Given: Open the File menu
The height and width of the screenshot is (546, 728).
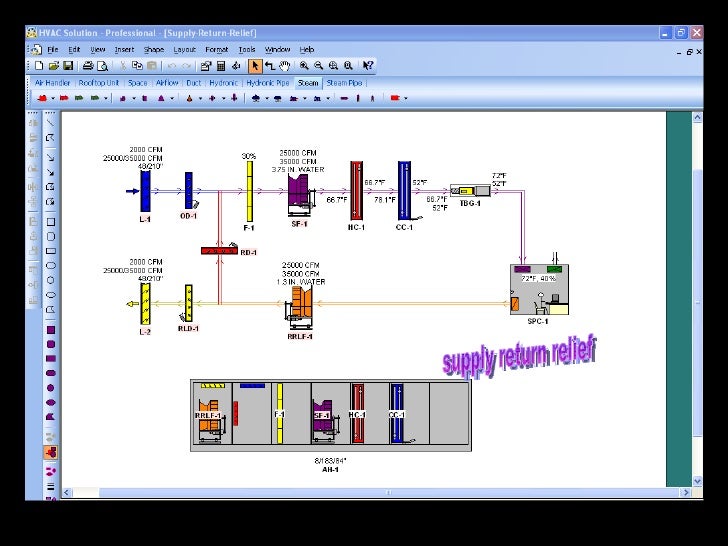Looking at the screenshot, I should (x=52, y=49).
